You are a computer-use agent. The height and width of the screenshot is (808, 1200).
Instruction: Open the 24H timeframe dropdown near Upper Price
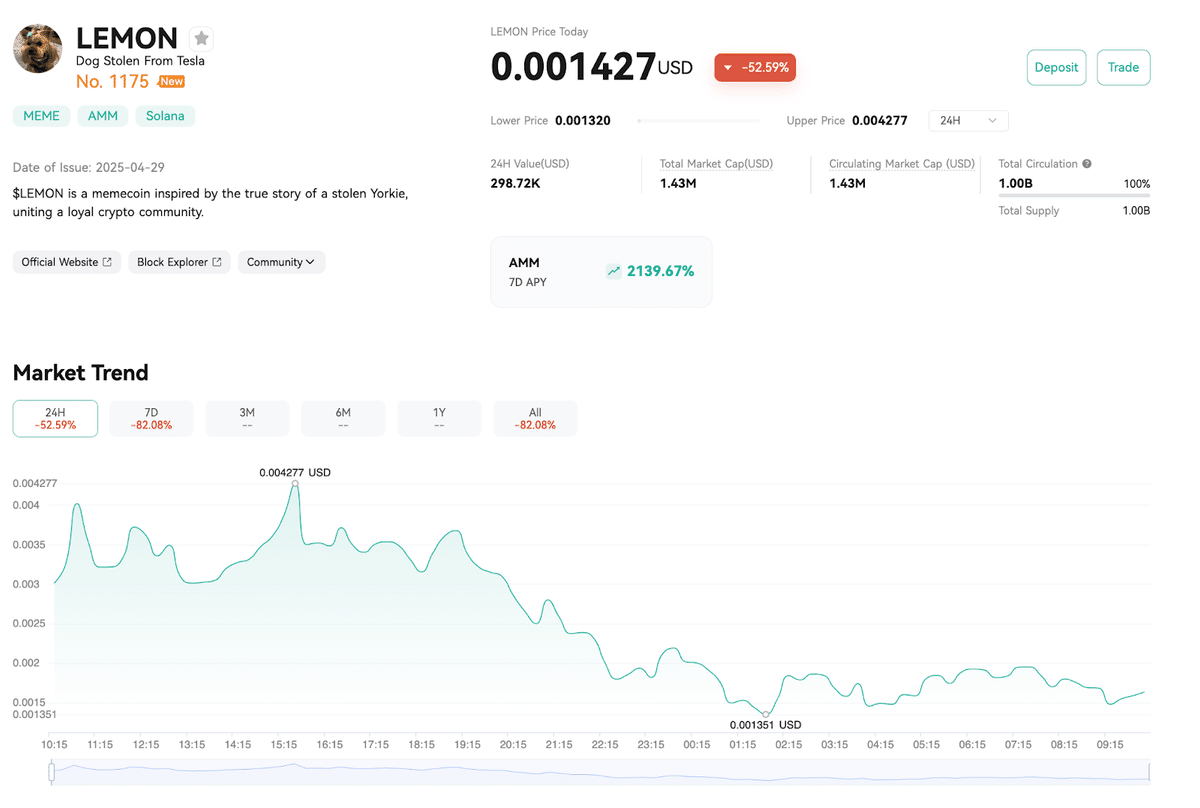pos(967,119)
